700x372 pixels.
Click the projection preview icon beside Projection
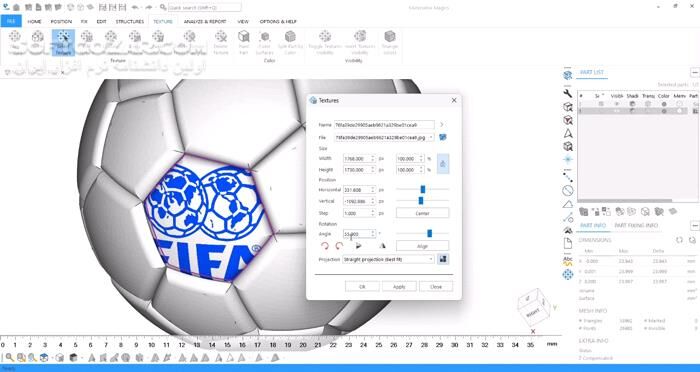coord(443,259)
